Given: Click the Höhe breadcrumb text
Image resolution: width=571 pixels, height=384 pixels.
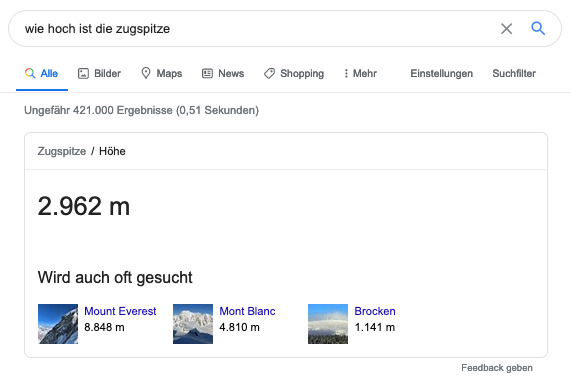Looking at the screenshot, I should tap(112, 151).
